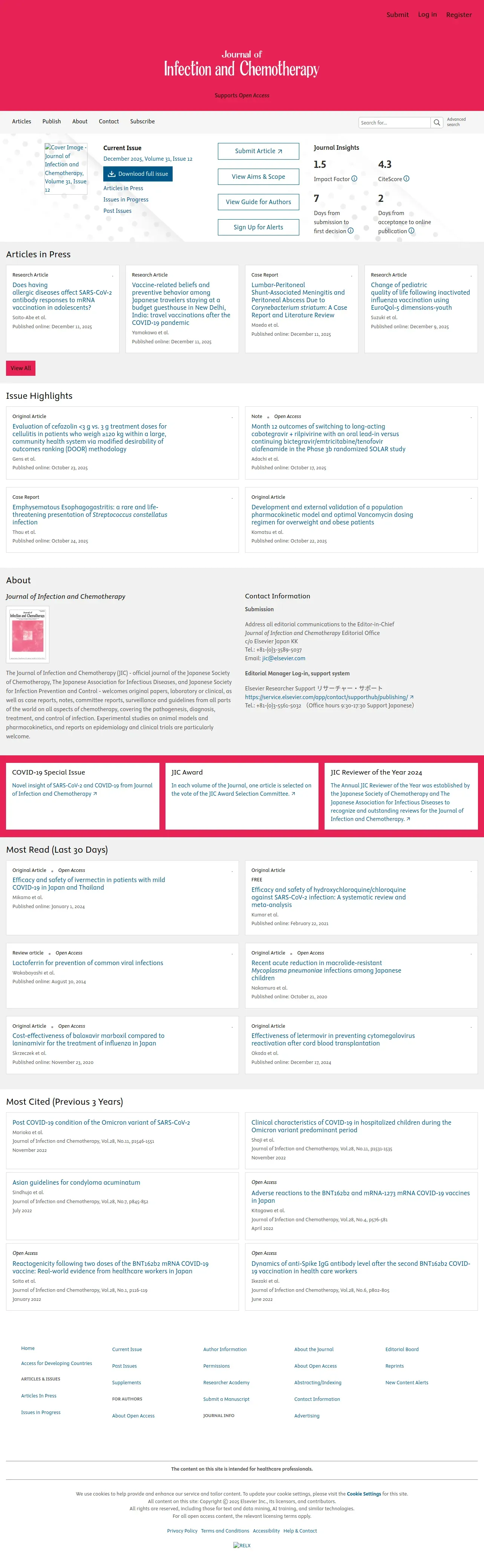484x1568 pixels.
Task: Open Asian guidelines for condyloma acuminatum
Action: (x=76, y=1183)
